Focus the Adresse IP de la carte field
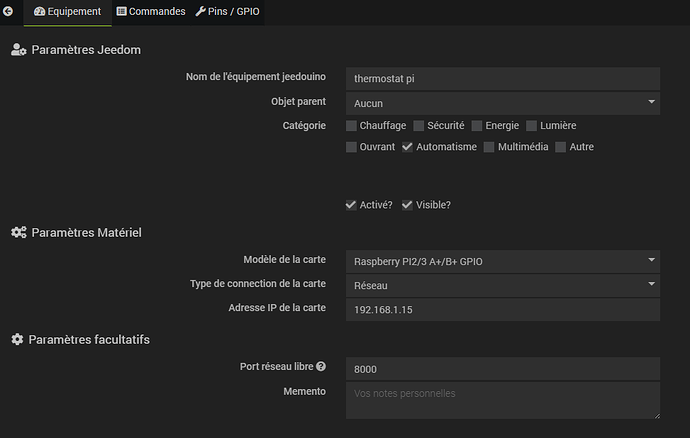 [x=502, y=310]
